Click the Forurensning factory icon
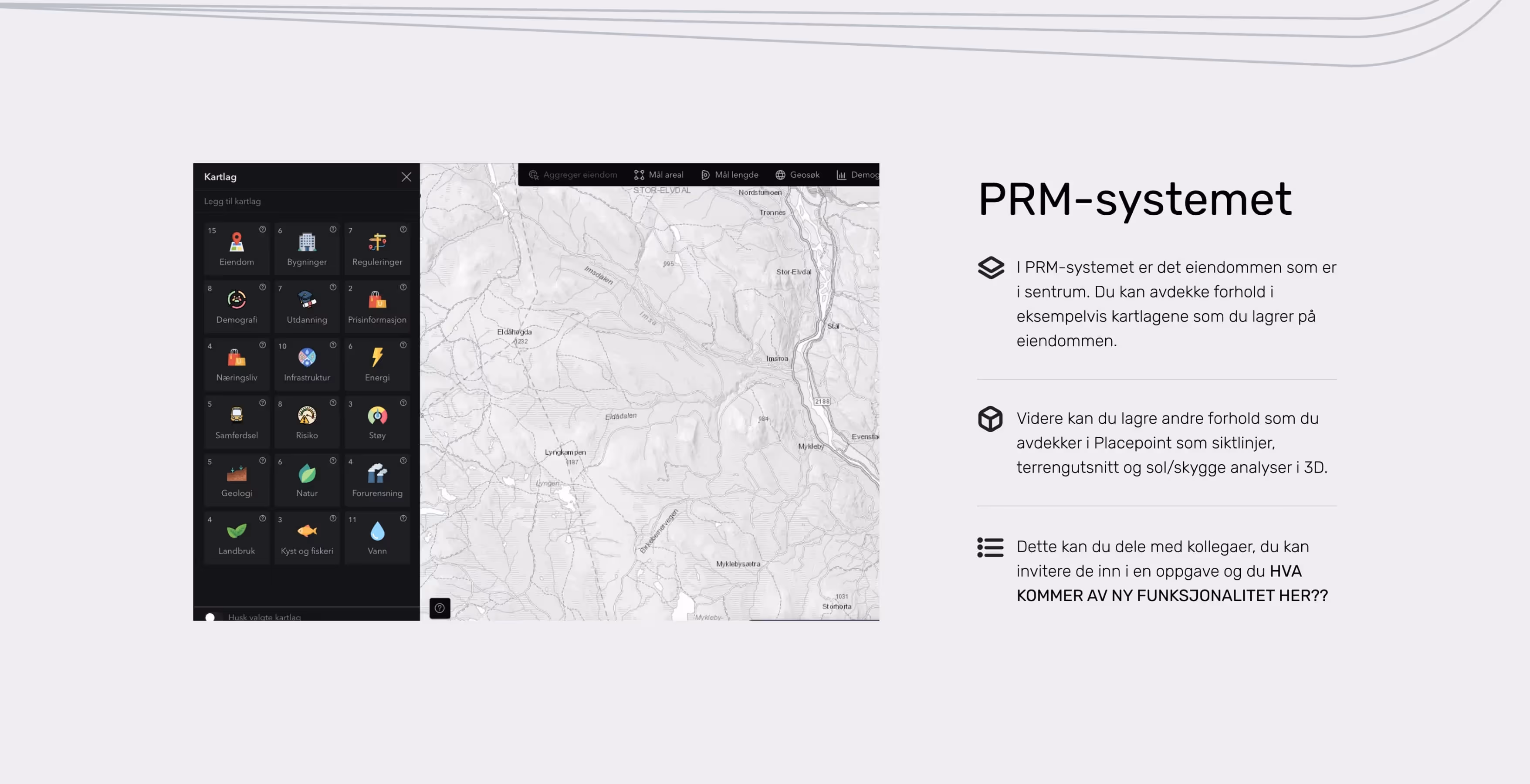 (x=376, y=473)
